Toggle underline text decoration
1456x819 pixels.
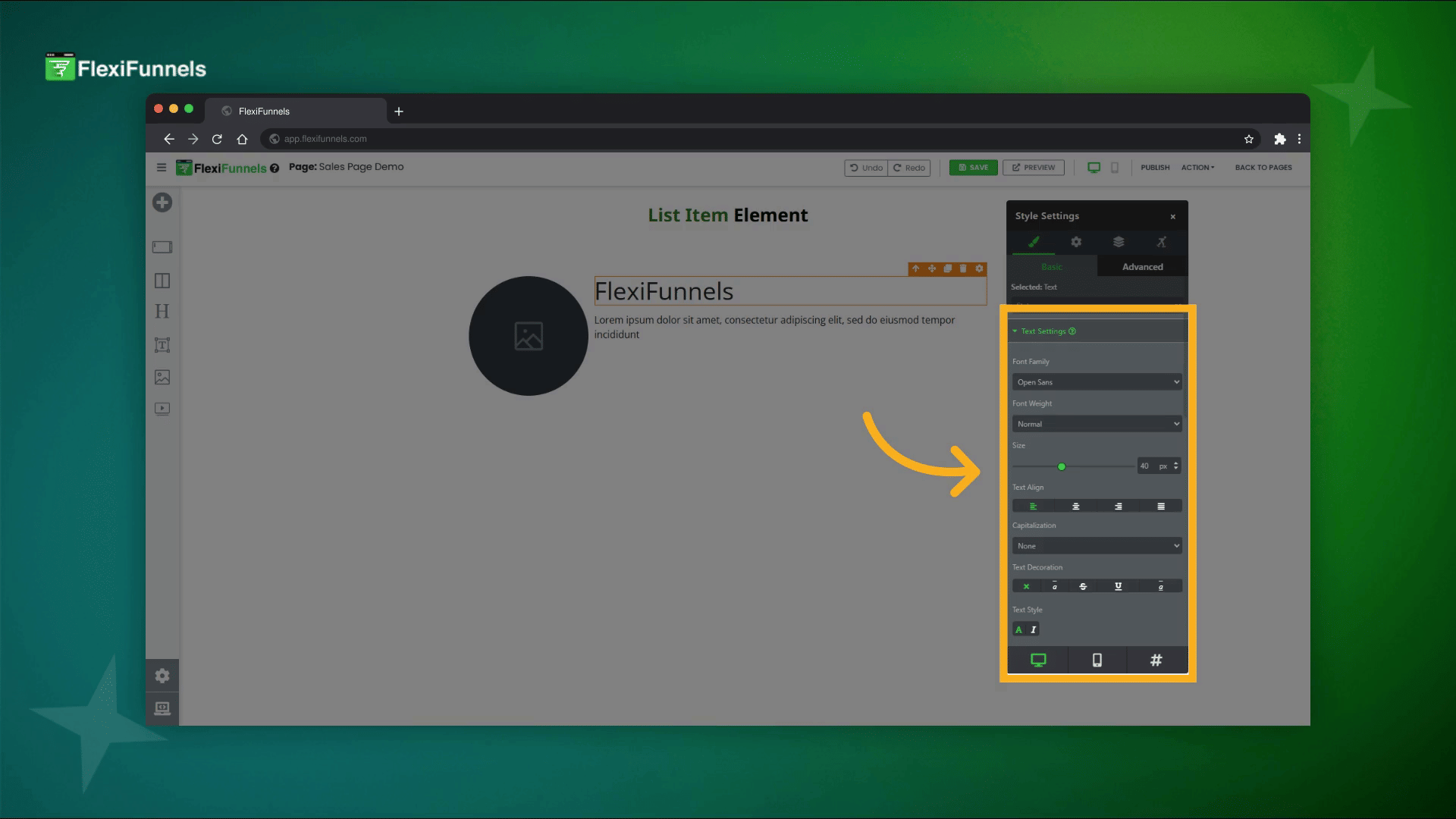[x=1118, y=586]
